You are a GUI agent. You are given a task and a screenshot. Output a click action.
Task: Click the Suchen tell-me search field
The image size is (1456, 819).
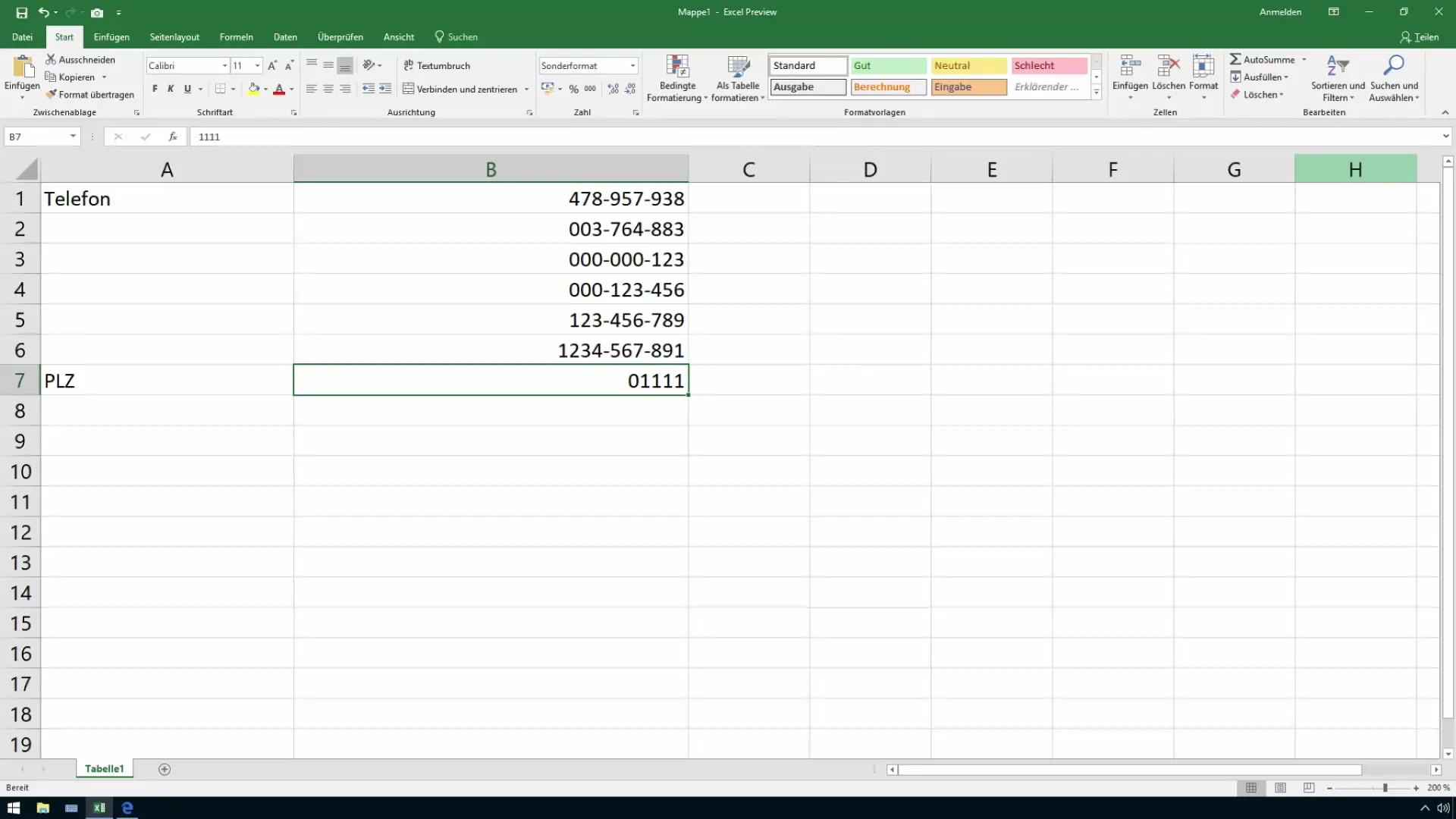click(456, 36)
